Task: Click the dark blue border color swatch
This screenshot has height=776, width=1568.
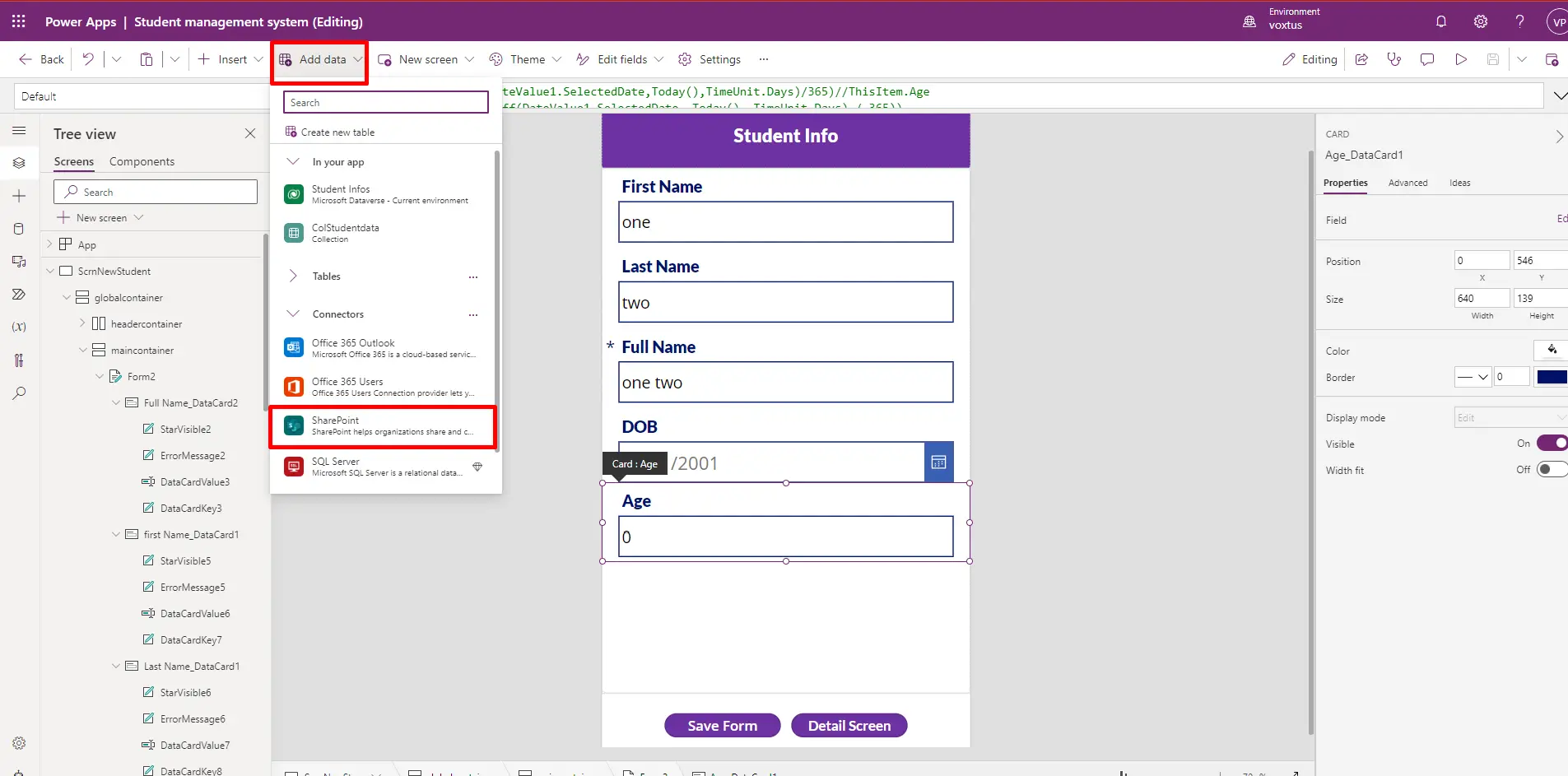Action: click(x=1552, y=377)
